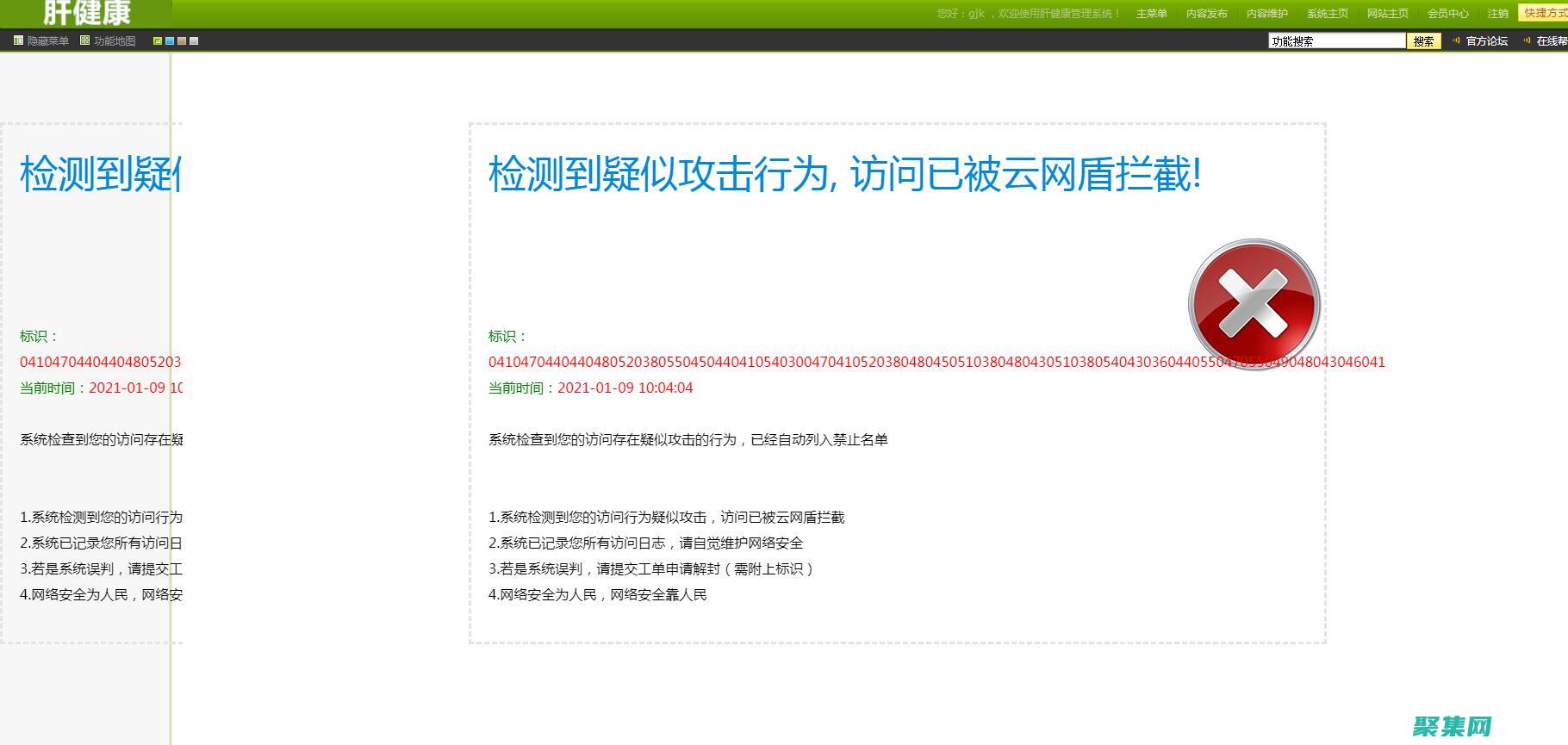
Task: Click the 标识： label in the right panel
Action: 507,336
